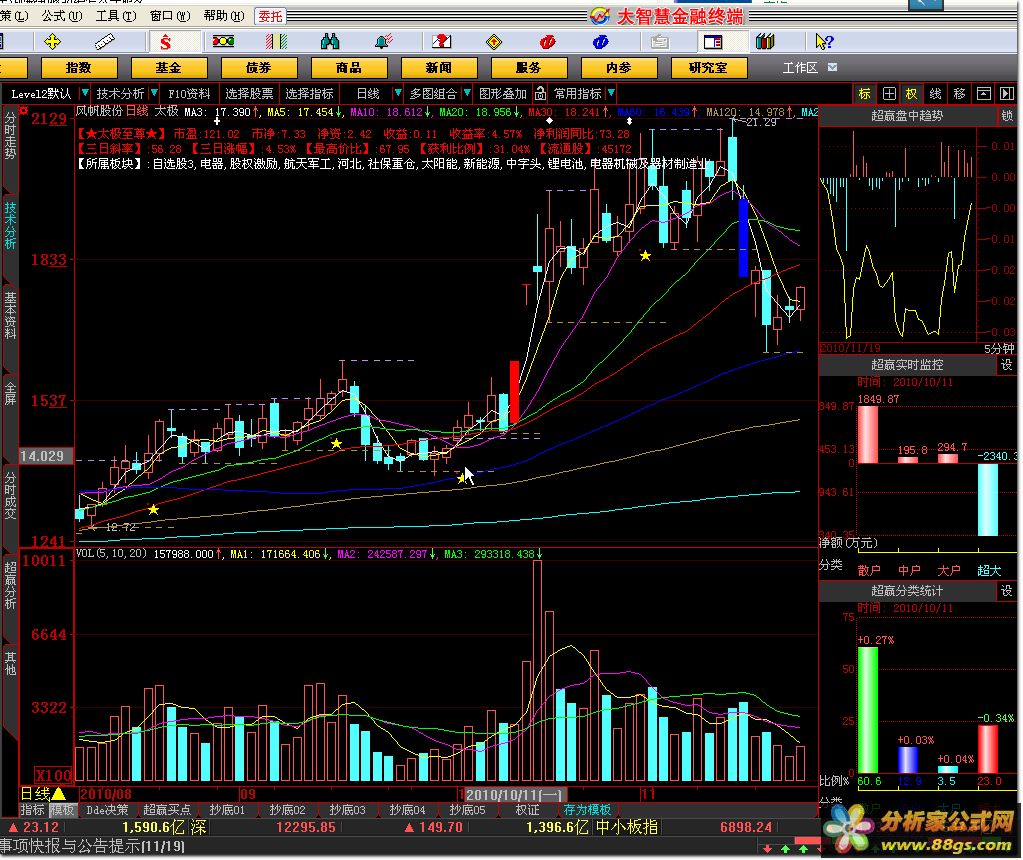Open the 工作区 workspace dropdown
The height and width of the screenshot is (860, 1023).
click(x=832, y=67)
